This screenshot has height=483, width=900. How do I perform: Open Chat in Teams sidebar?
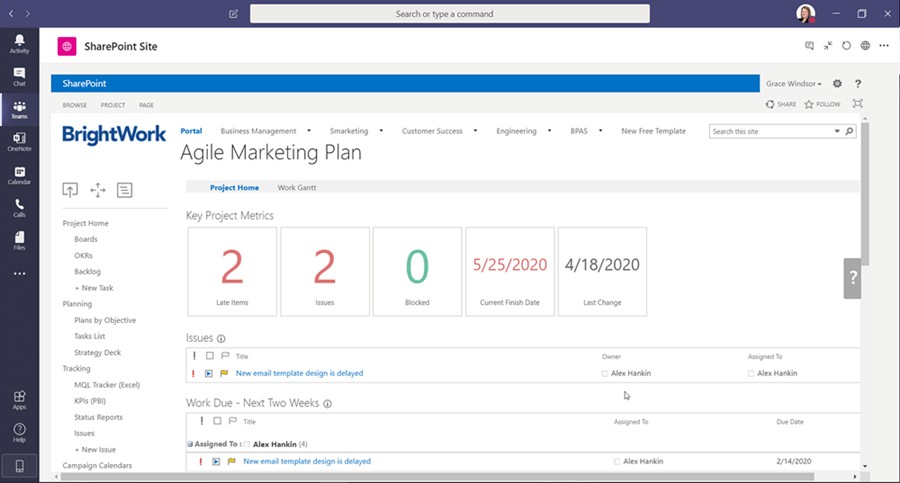[20, 76]
